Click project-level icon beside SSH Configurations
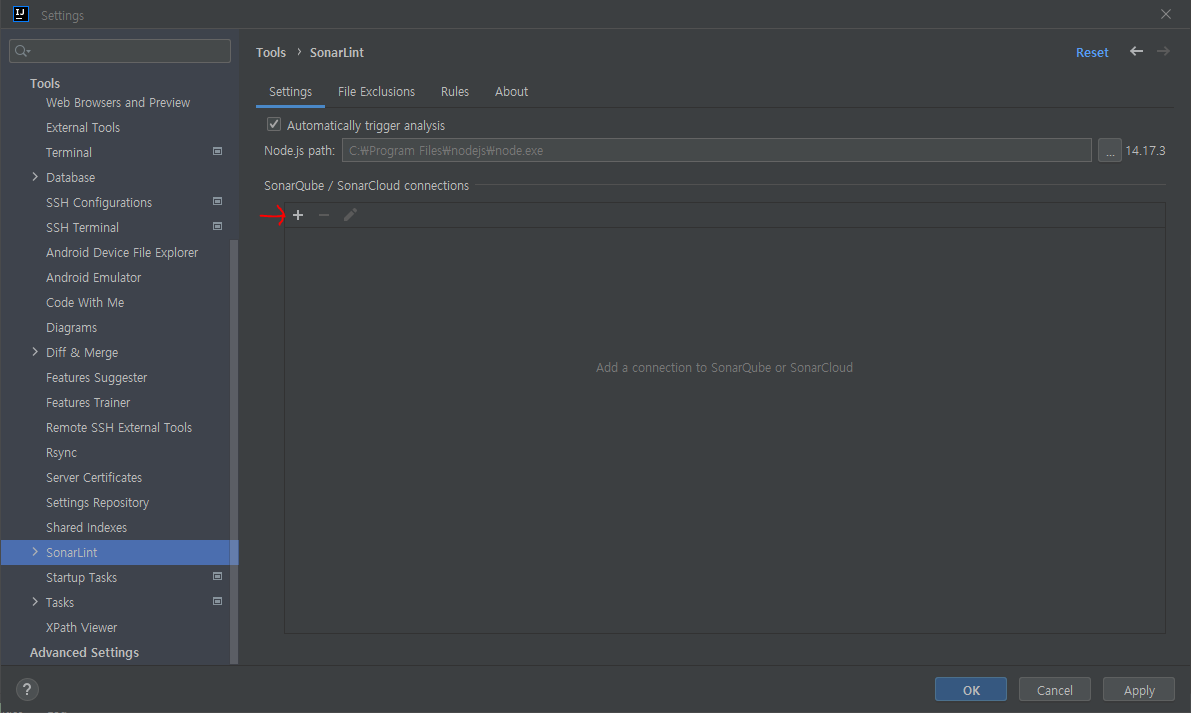1191x713 pixels. (217, 202)
